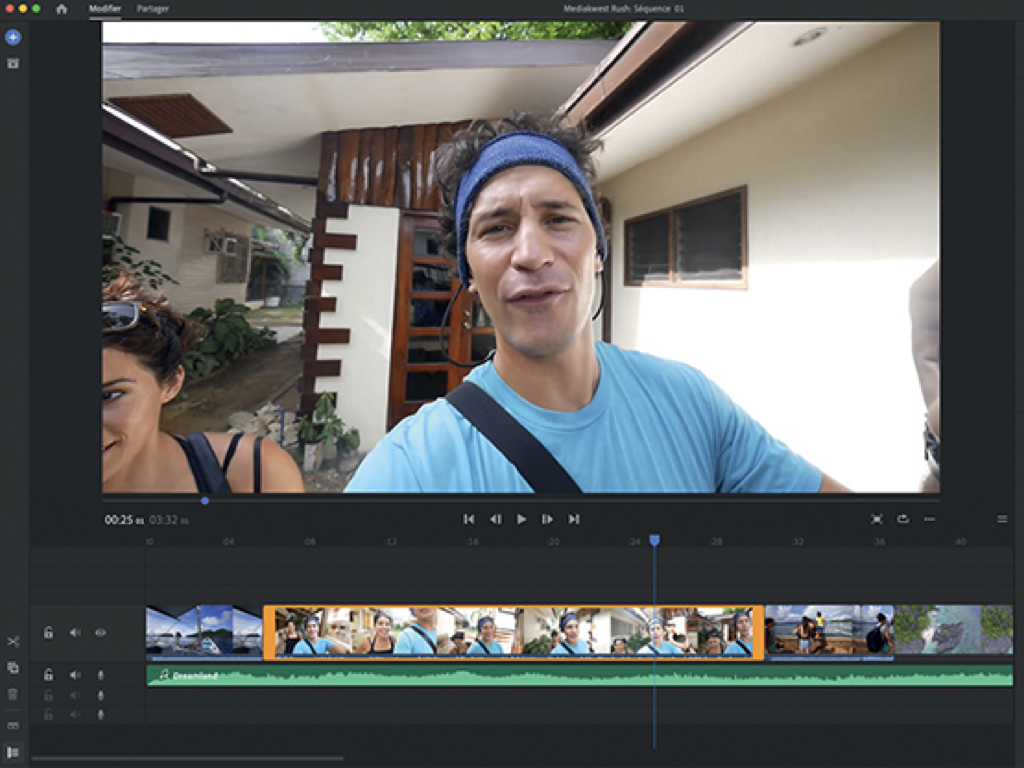Click the trash delete icon
The width and height of the screenshot is (1024, 768).
coord(13,693)
